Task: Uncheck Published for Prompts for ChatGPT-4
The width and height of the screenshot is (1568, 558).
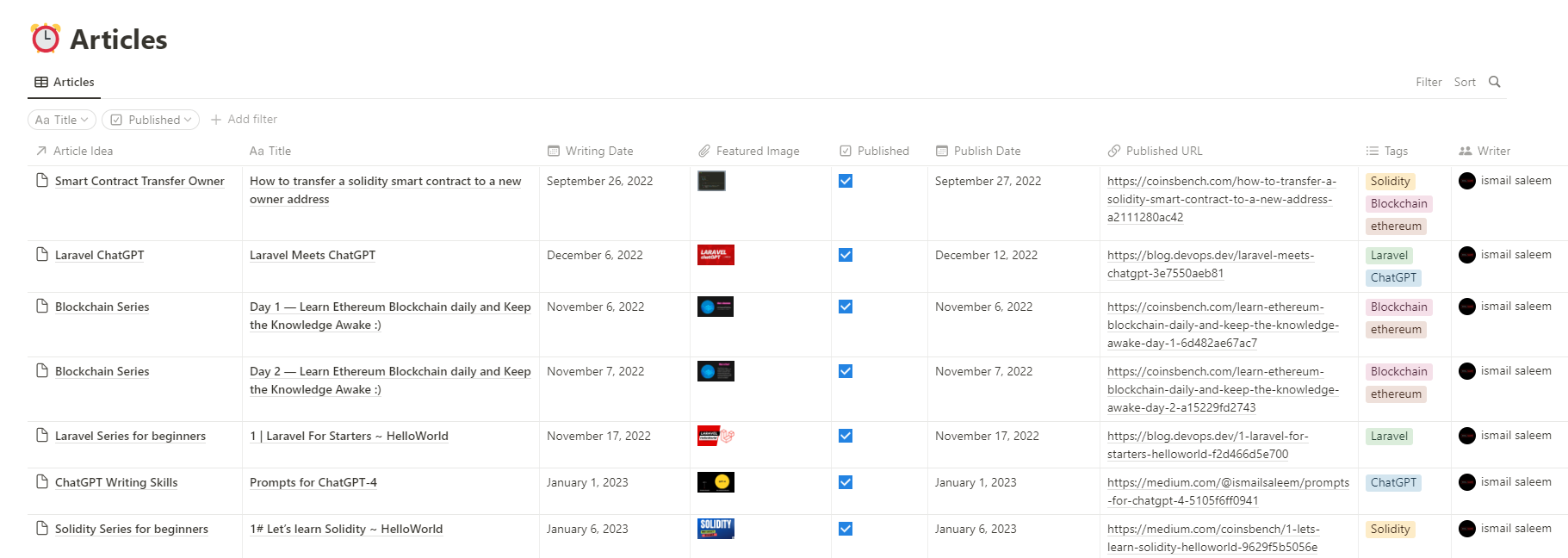Action: coord(846,482)
